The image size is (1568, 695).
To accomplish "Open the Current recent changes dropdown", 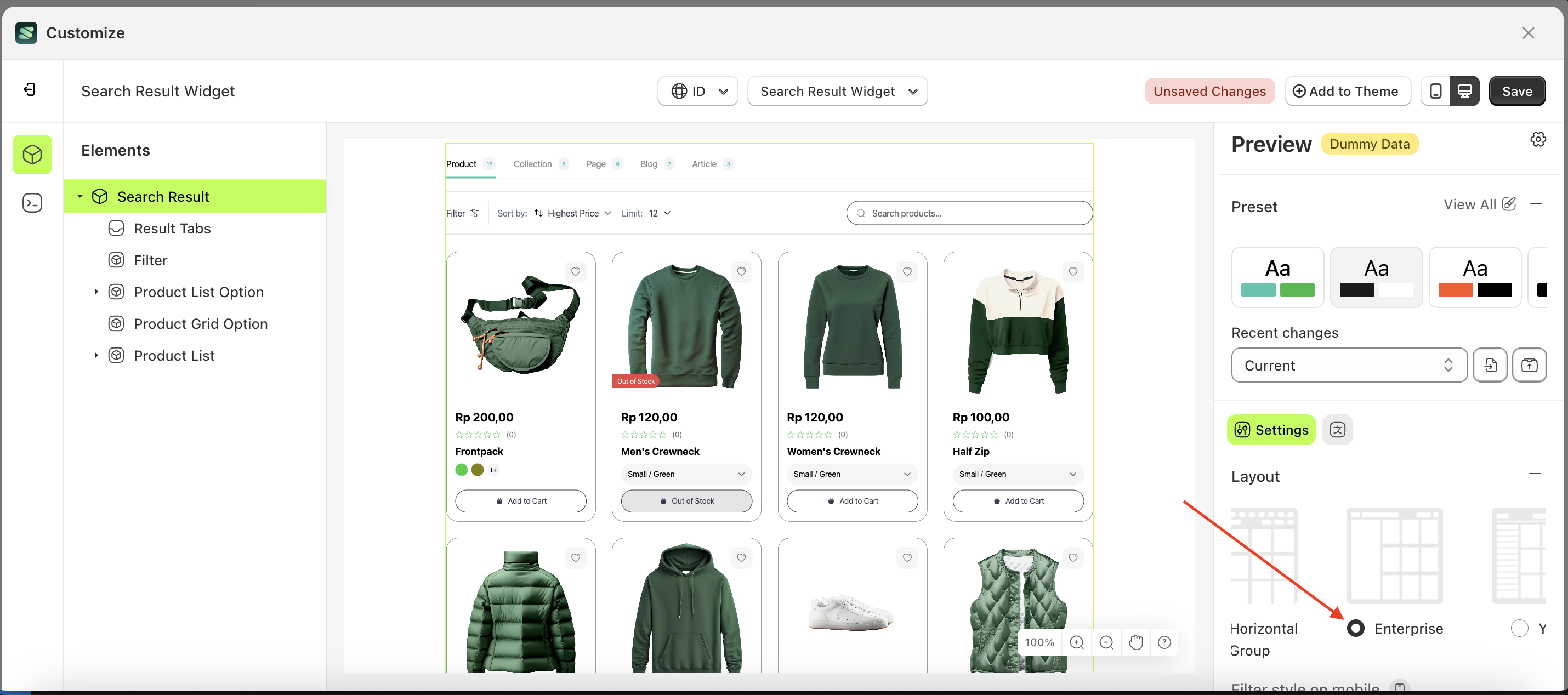I will 1348,365.
